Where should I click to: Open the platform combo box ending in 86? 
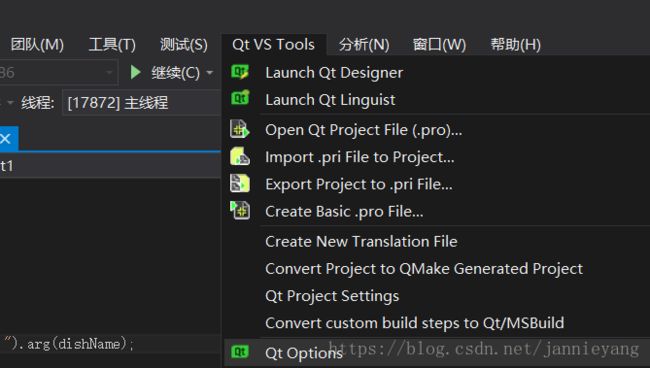click(58, 73)
